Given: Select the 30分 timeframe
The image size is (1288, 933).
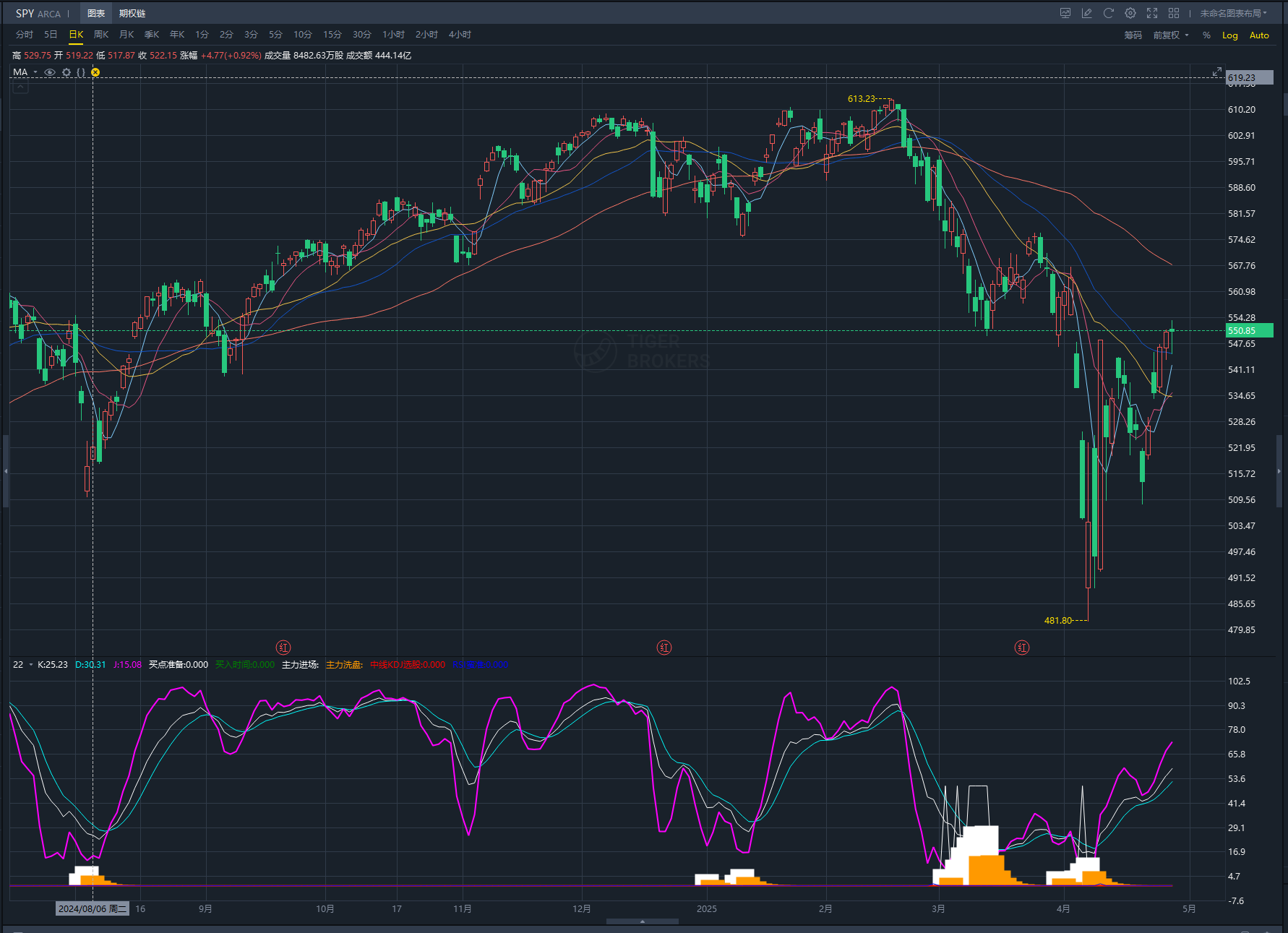Looking at the screenshot, I should (362, 35).
